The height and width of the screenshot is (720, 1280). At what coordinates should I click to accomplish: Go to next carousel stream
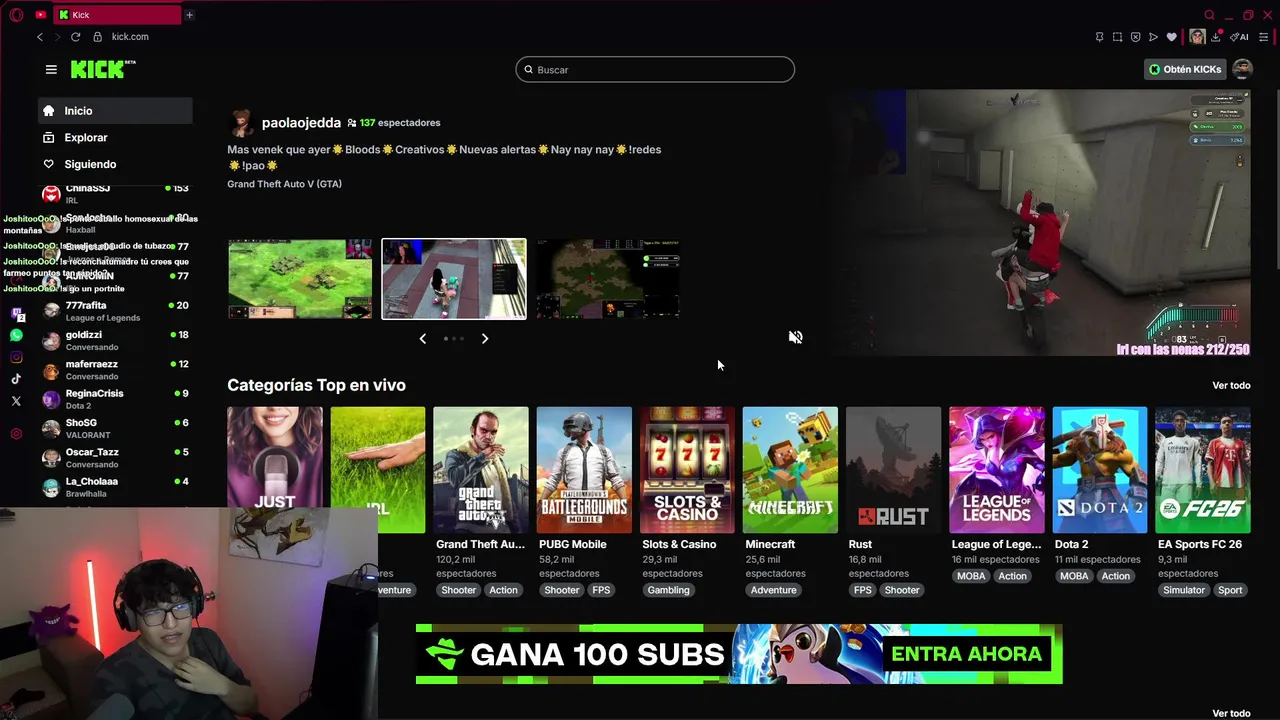click(x=485, y=339)
